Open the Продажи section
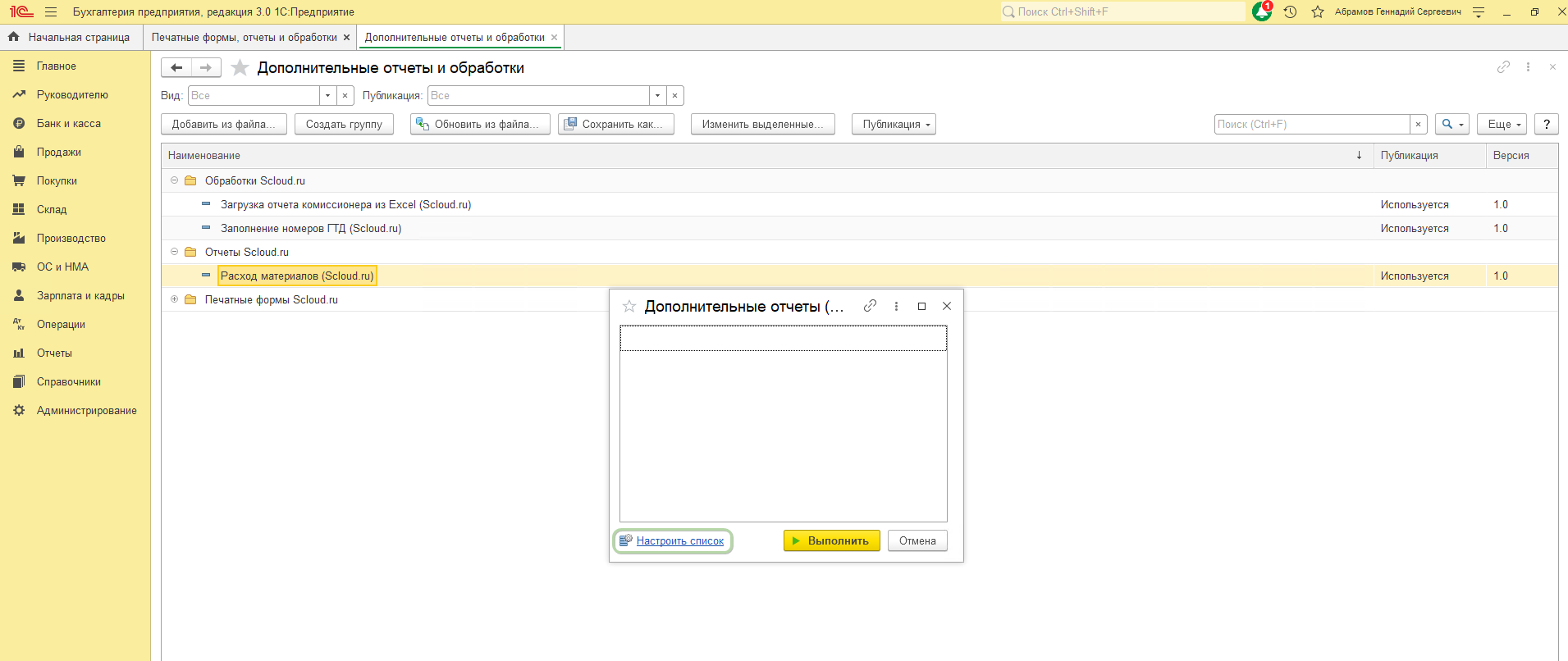The image size is (1568, 661). 59,152
